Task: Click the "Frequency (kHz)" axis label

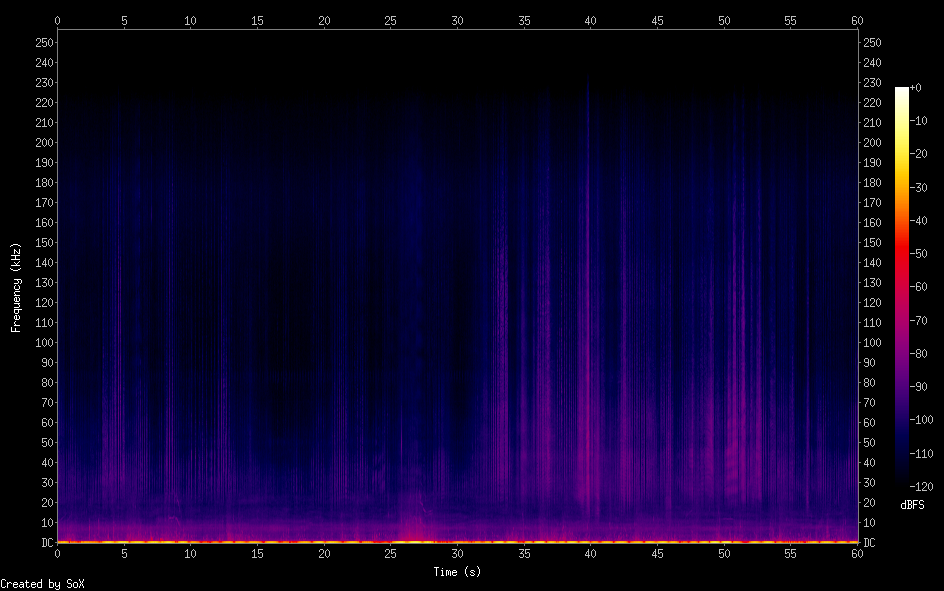Action: pos(16,286)
